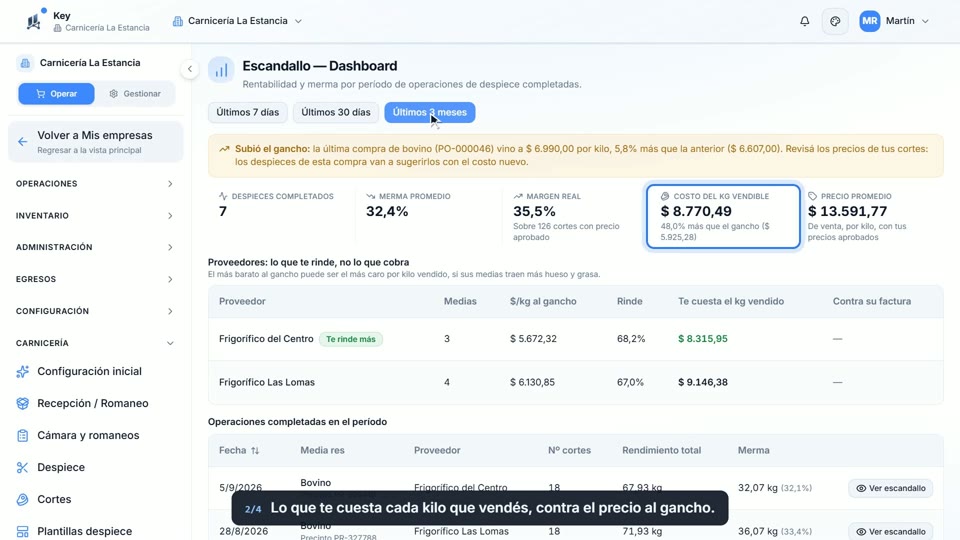The height and width of the screenshot is (540, 960).
Task: Select the Últimos 30 días tab
Action: click(336, 113)
